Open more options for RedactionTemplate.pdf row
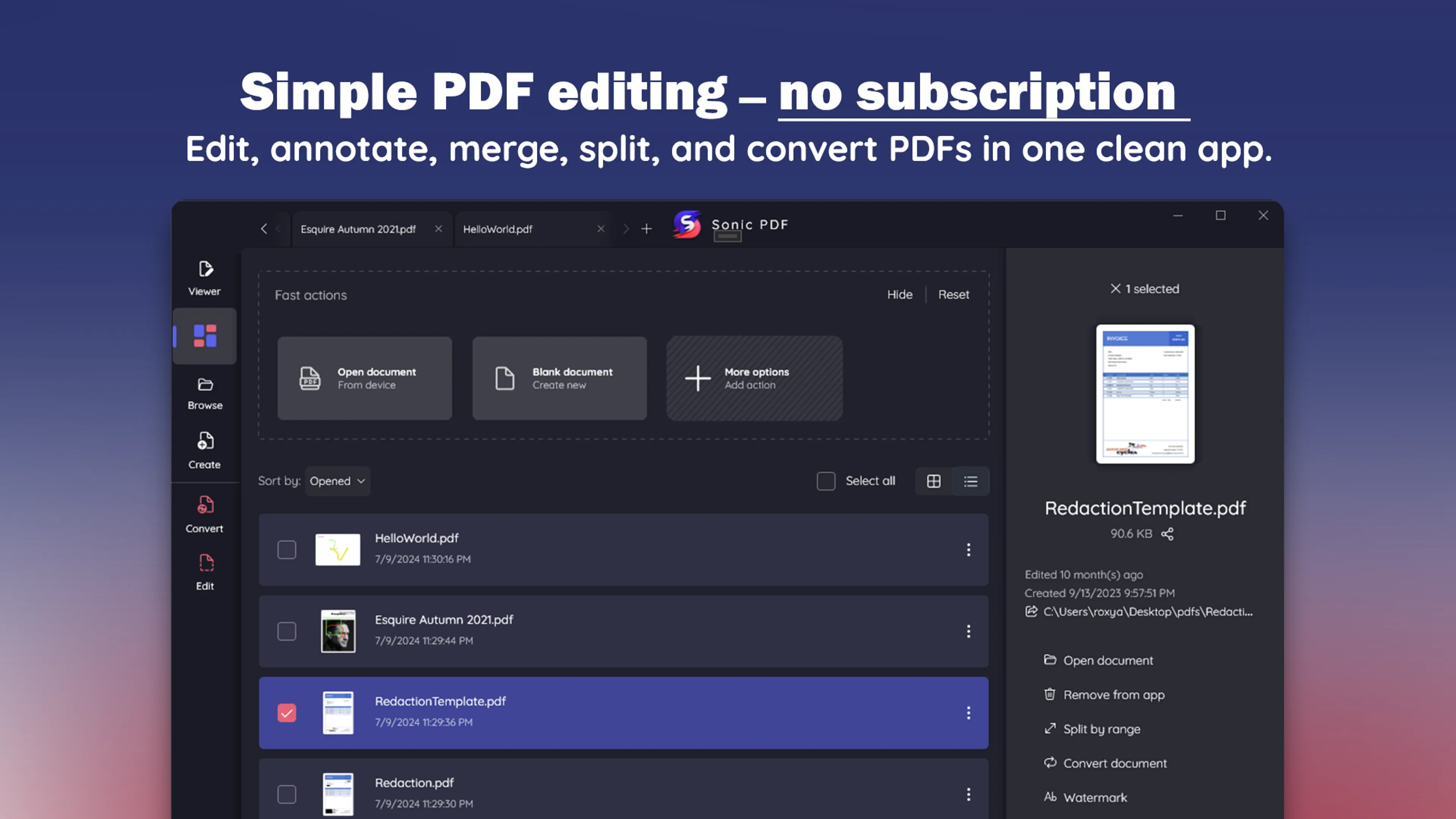This screenshot has height=819, width=1456. point(968,713)
